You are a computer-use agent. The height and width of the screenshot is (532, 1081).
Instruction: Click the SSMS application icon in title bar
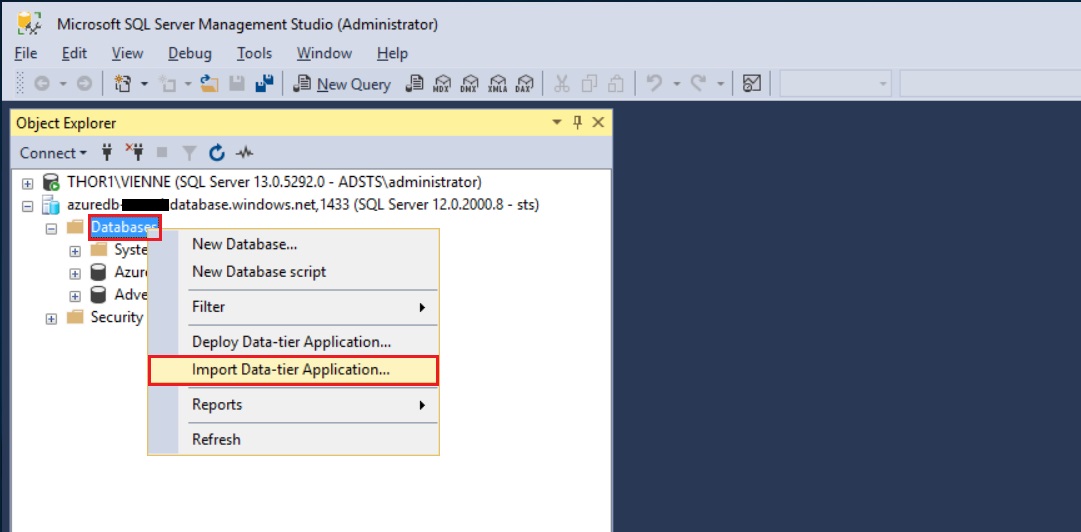point(29,23)
